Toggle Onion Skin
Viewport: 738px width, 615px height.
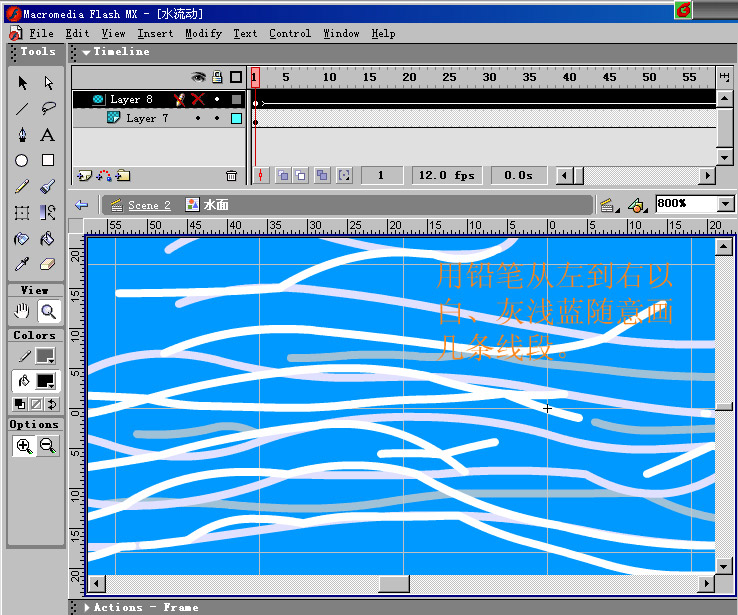tap(283, 176)
